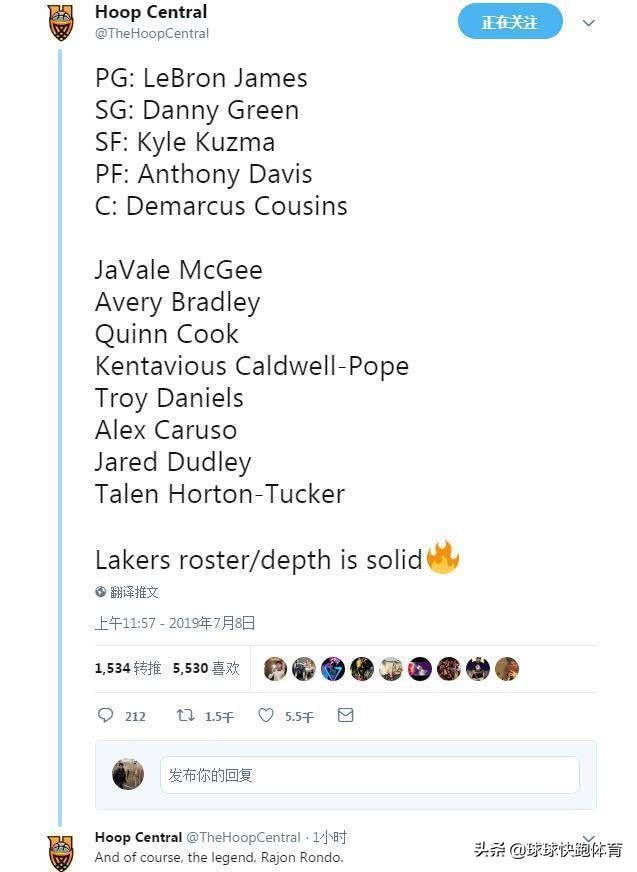Screen dimensions: 637x872
Task: Like the tweet with heart icon
Action: pyautogui.click(x=266, y=715)
